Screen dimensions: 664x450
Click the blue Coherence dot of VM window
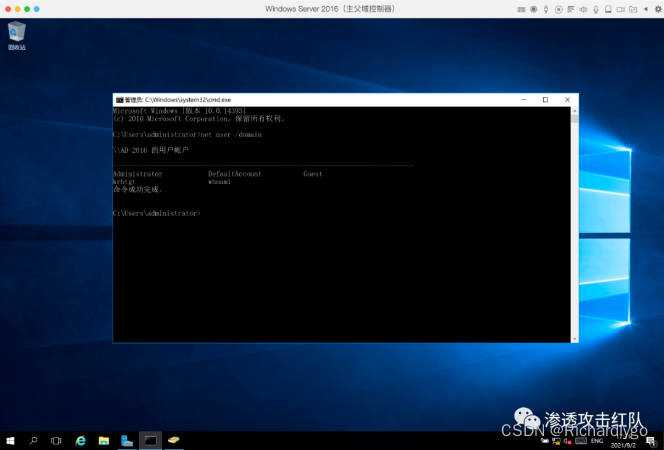pyautogui.click(x=37, y=9)
